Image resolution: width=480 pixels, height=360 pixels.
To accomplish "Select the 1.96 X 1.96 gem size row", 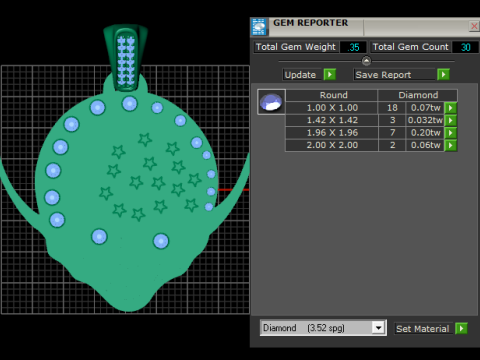I will (365, 133).
